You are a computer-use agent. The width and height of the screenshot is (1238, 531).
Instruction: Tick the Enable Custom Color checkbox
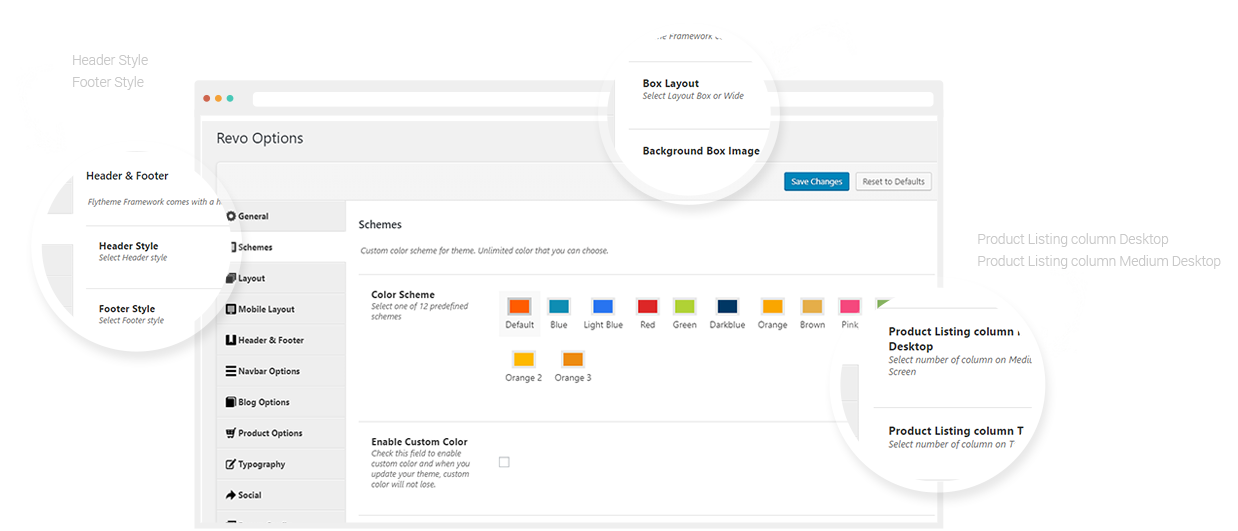pyautogui.click(x=504, y=462)
